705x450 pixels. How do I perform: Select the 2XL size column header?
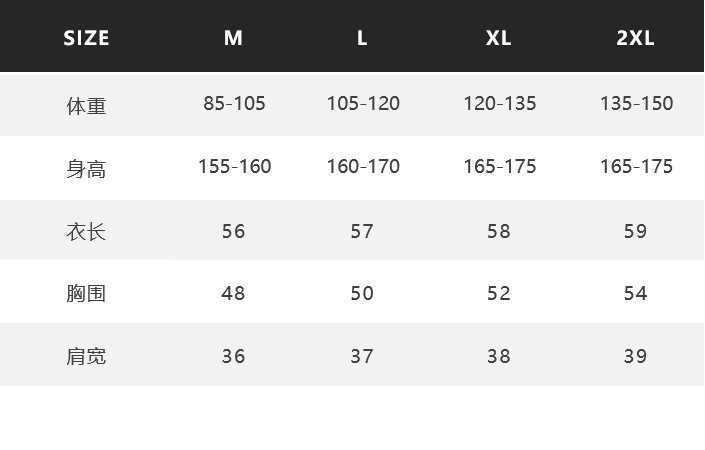[x=635, y=38]
